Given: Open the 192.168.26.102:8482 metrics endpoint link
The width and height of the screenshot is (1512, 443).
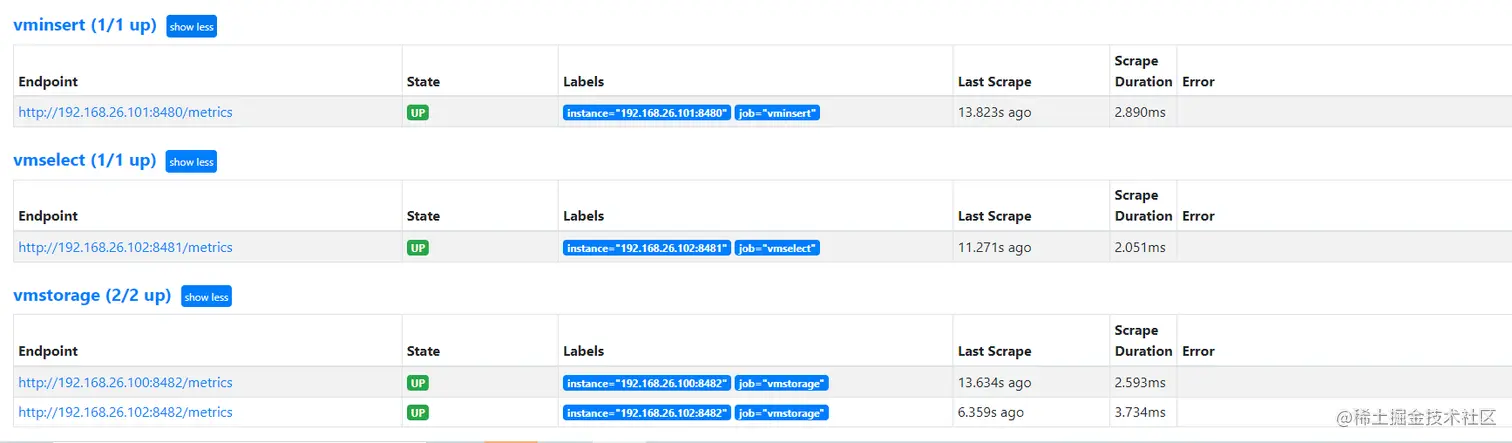Looking at the screenshot, I should tap(125, 412).
